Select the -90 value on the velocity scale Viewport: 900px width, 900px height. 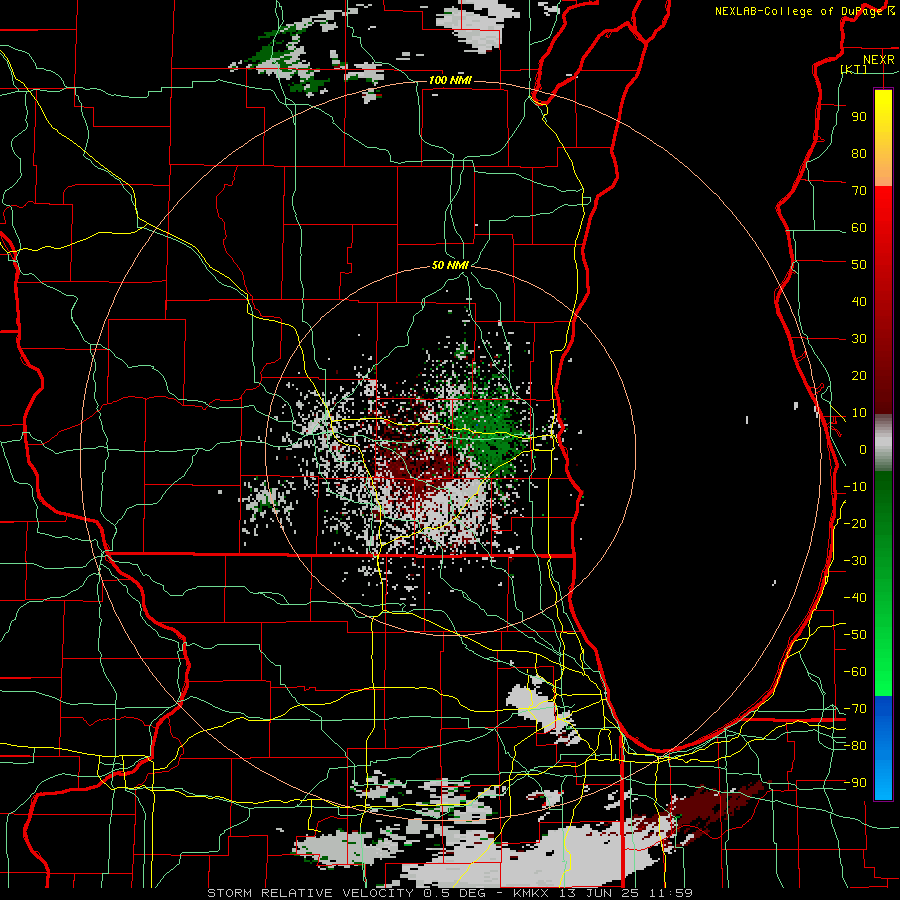[x=855, y=783]
